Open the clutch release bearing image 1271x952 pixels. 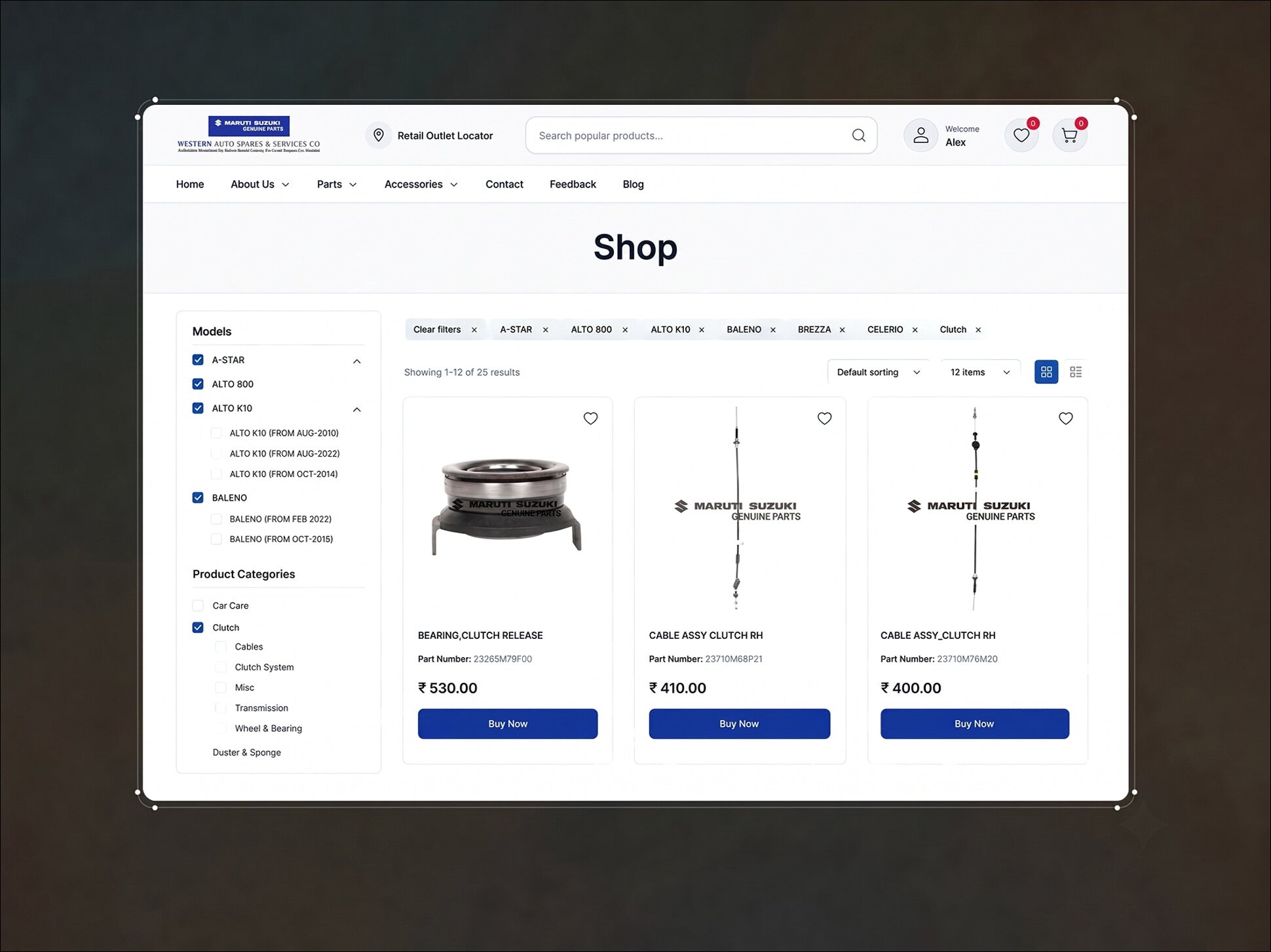click(x=506, y=507)
